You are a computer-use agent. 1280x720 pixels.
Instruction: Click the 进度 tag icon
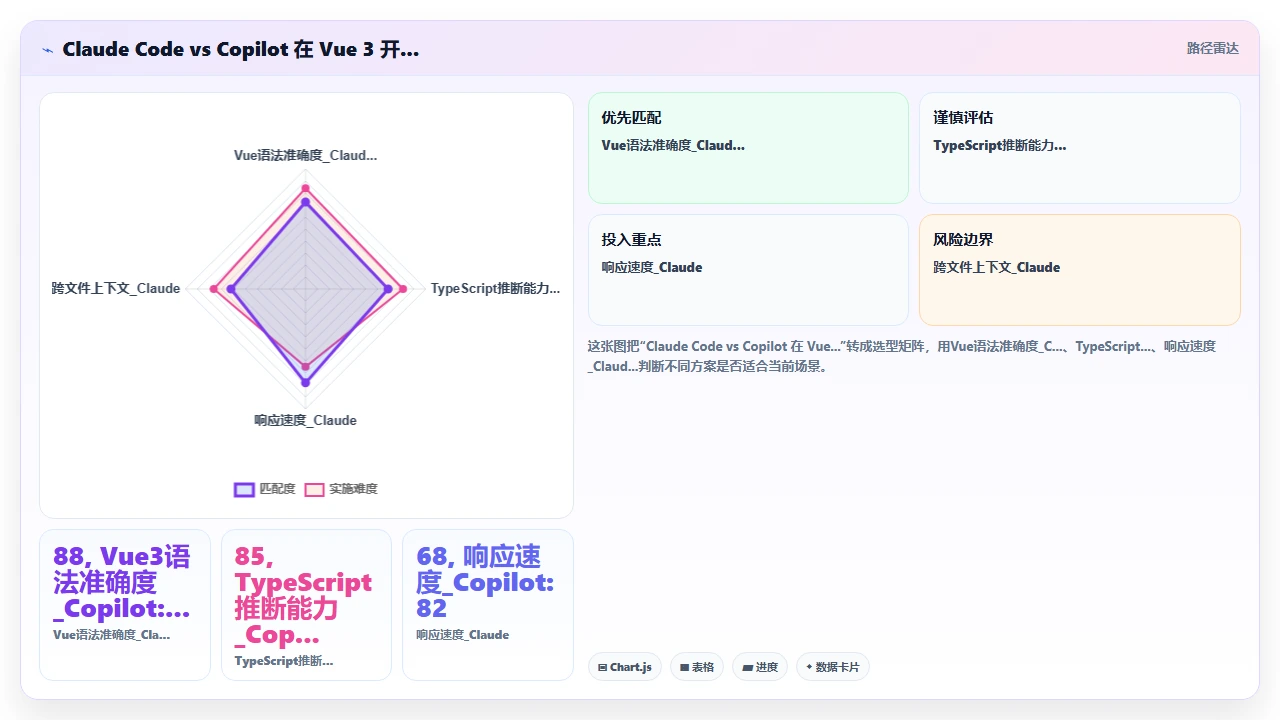pyautogui.click(x=746, y=667)
